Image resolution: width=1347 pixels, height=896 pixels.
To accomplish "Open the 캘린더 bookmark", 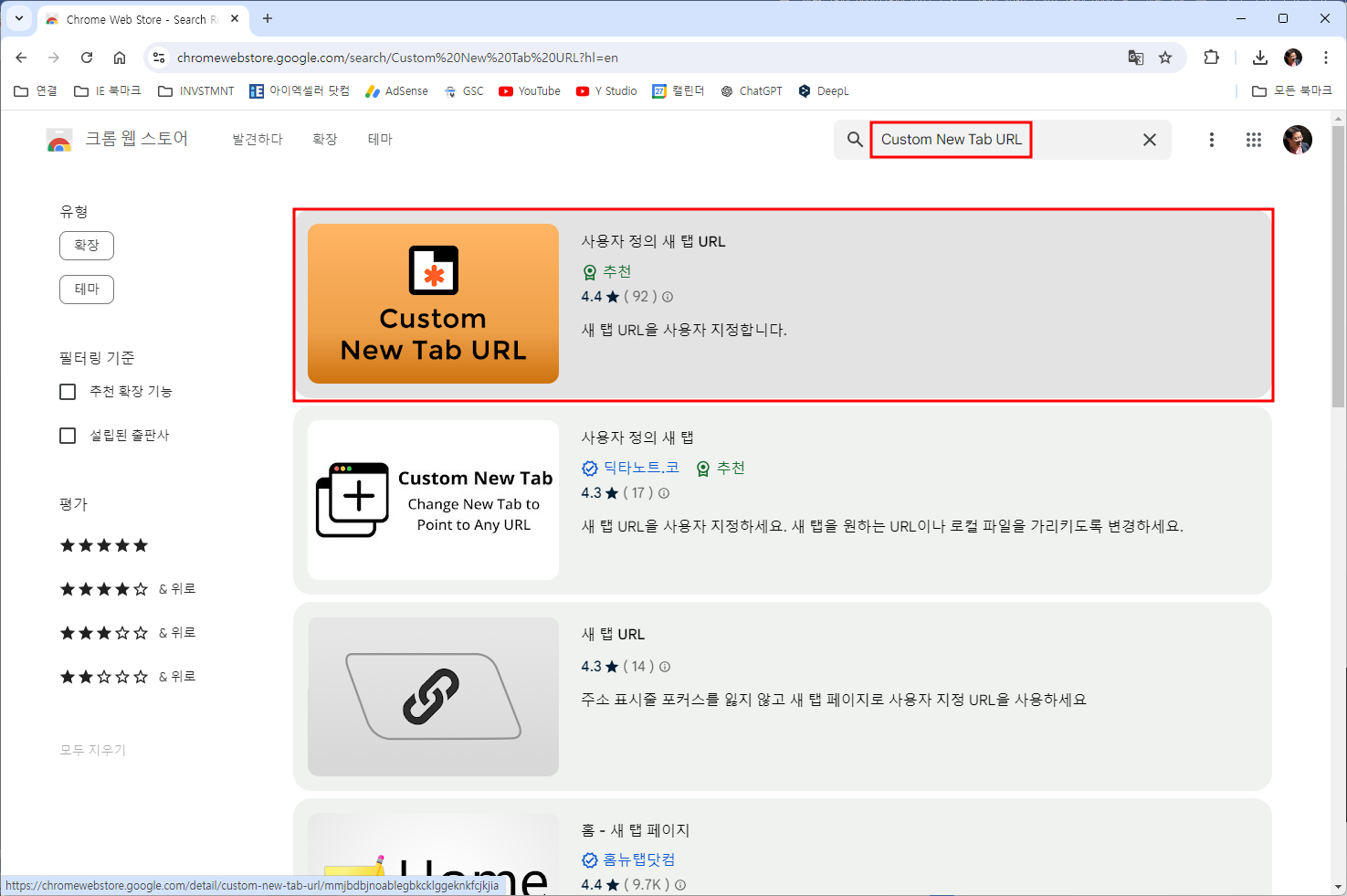I will pos(679,91).
